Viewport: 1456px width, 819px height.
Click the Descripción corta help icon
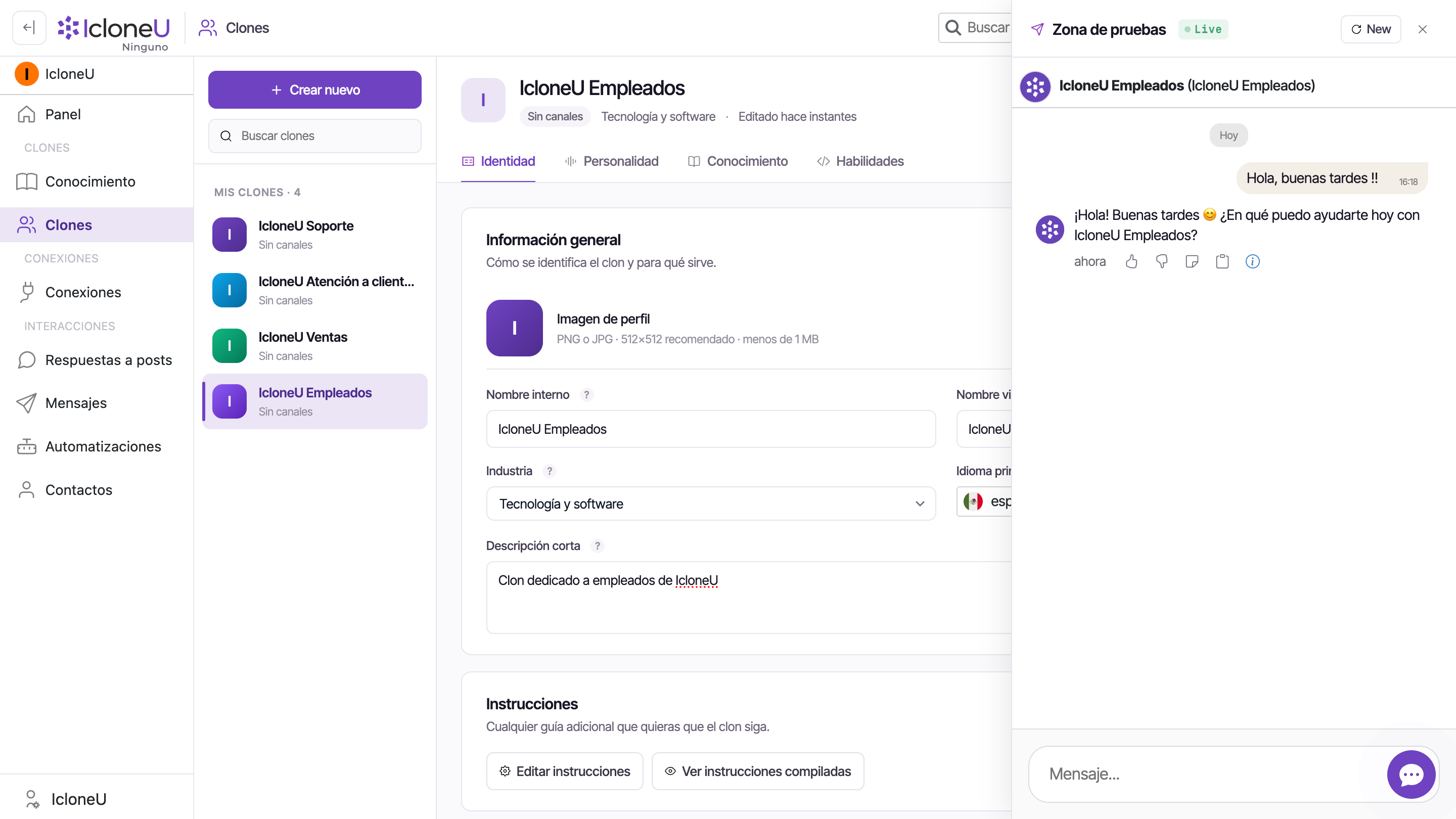[598, 545]
